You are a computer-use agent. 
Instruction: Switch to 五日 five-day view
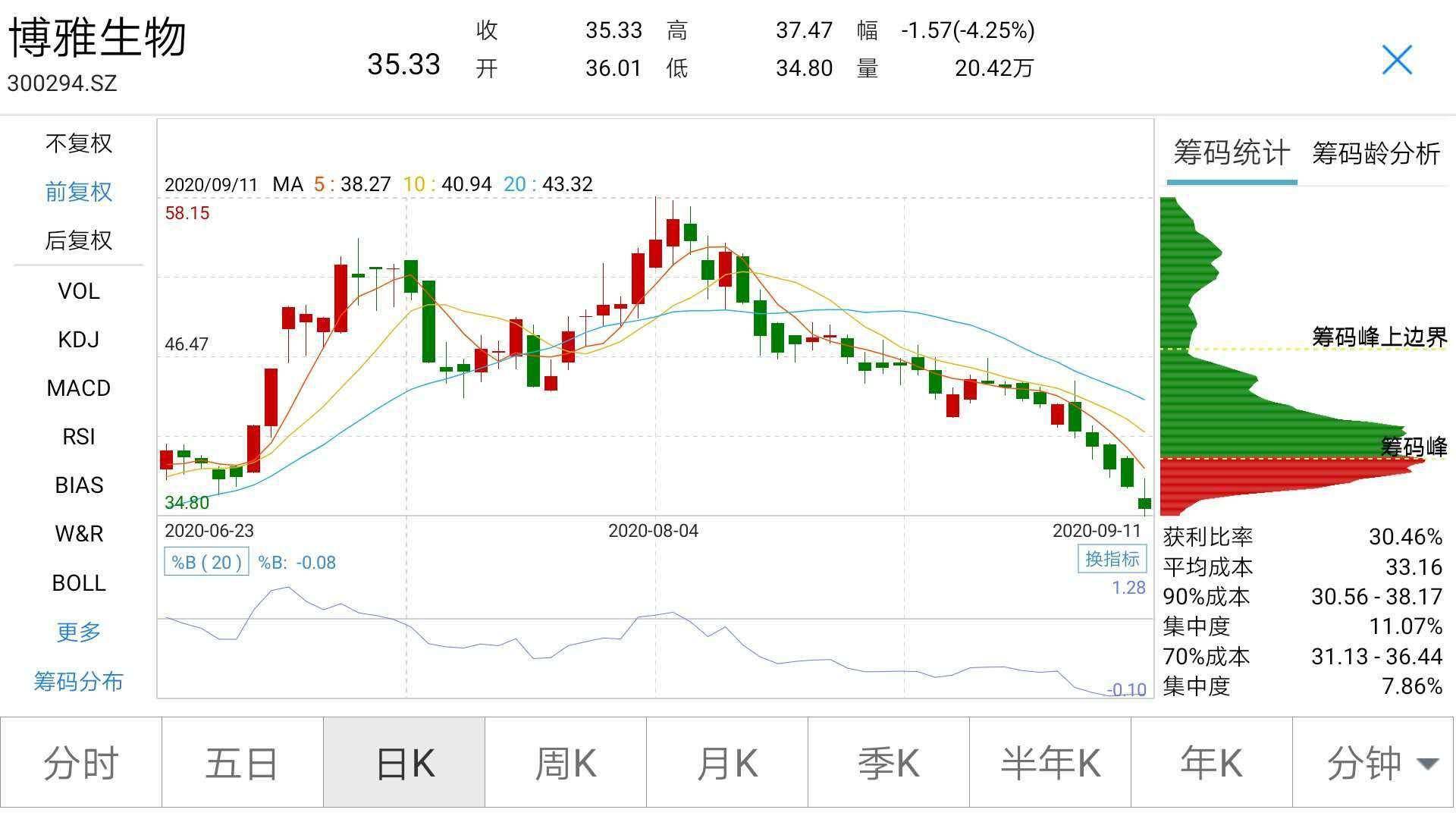point(243,762)
